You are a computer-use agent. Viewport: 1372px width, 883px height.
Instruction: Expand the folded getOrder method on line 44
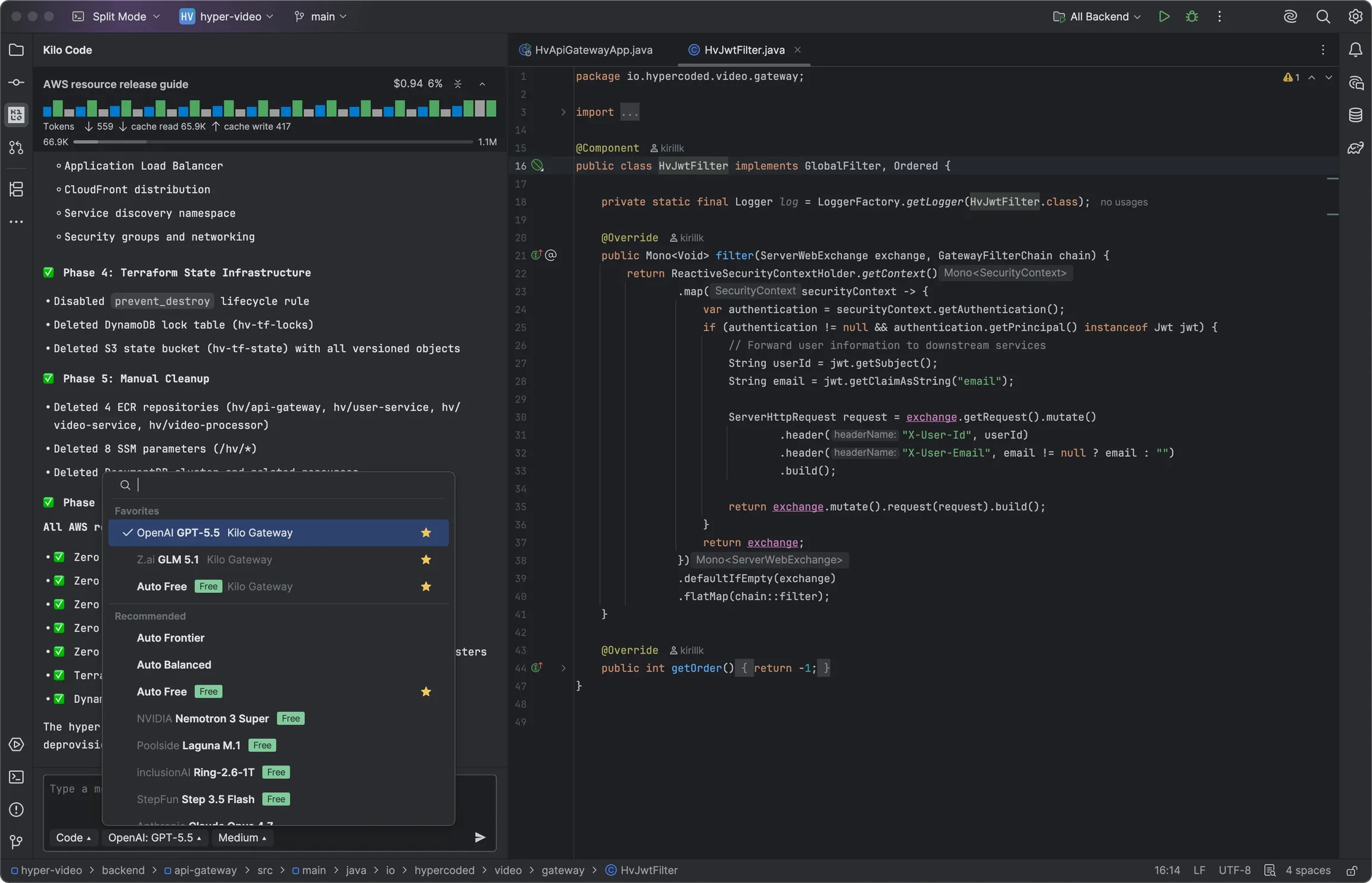coord(563,668)
